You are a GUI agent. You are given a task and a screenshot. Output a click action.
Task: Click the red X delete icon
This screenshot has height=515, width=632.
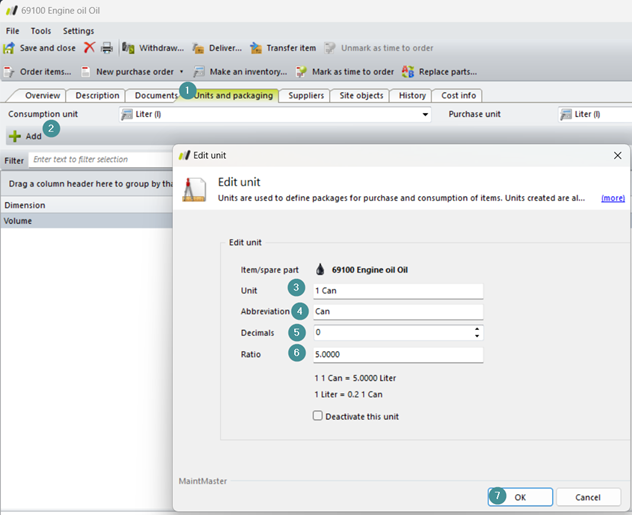coord(89,48)
